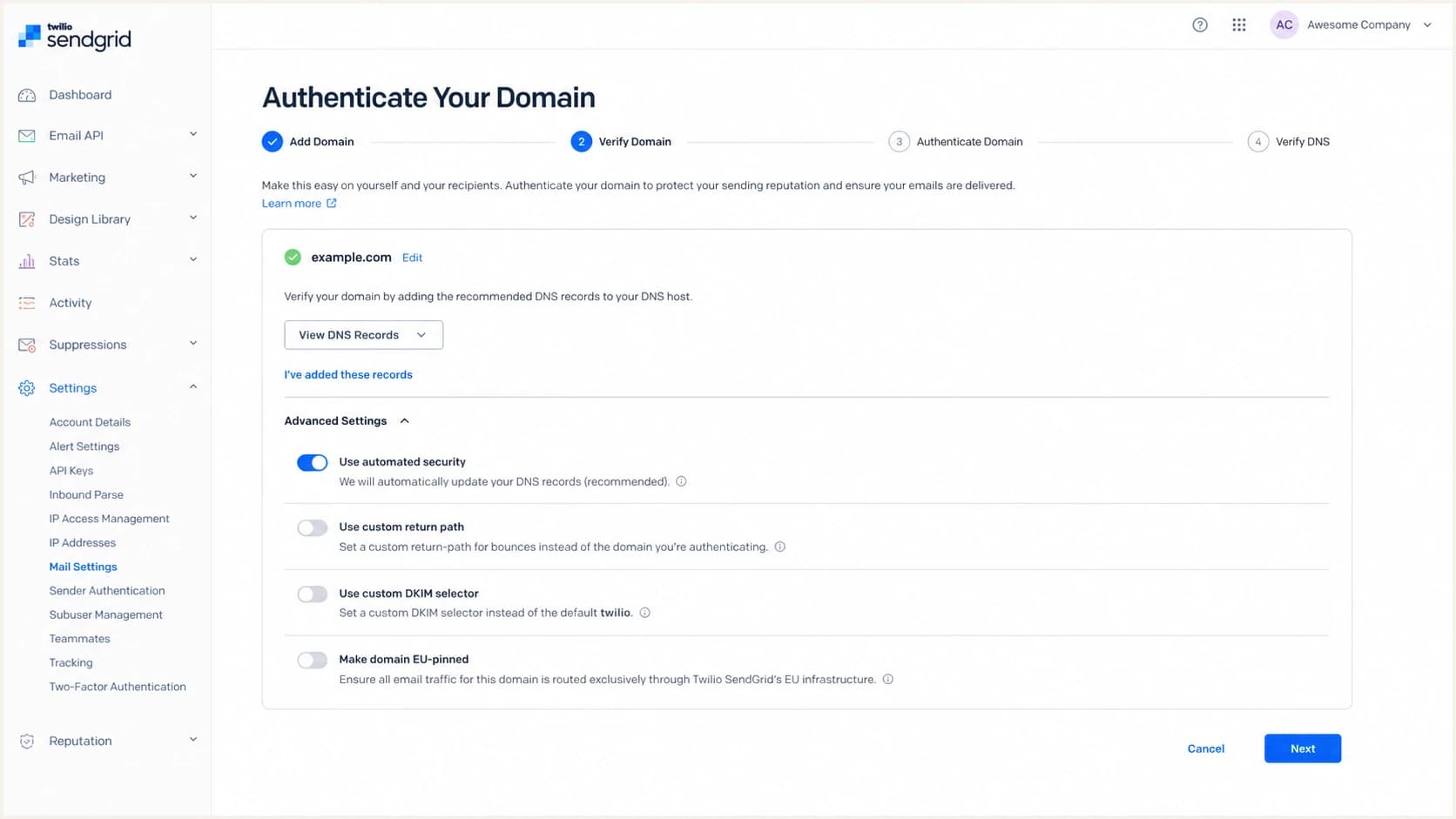
Task: Open the View DNS Records dropdown
Action: pos(364,335)
